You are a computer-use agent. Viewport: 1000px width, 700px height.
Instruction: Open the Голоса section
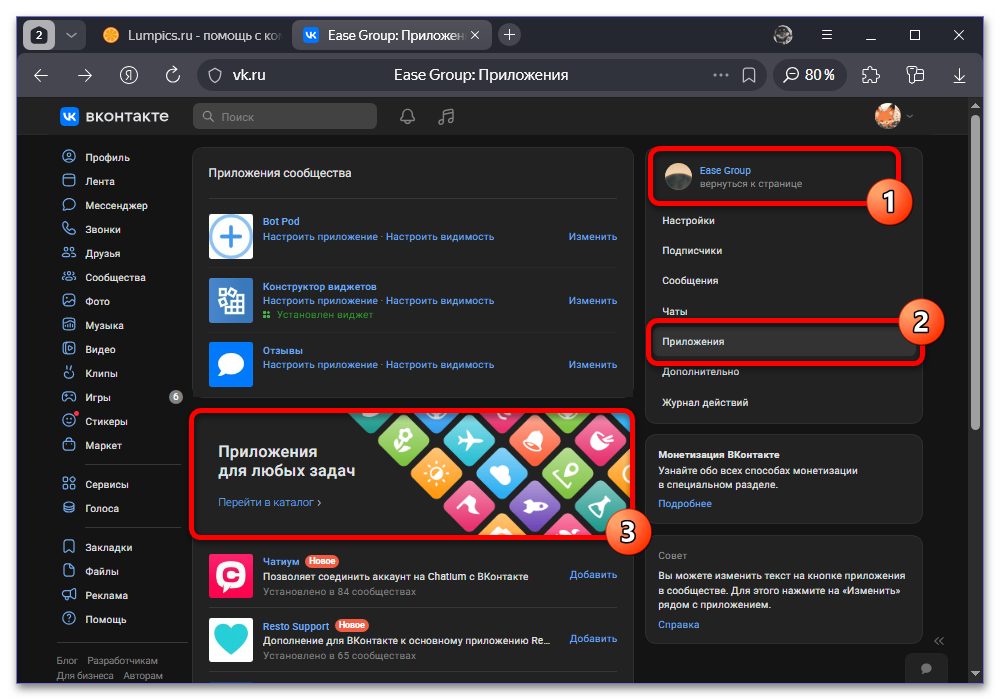coord(101,508)
